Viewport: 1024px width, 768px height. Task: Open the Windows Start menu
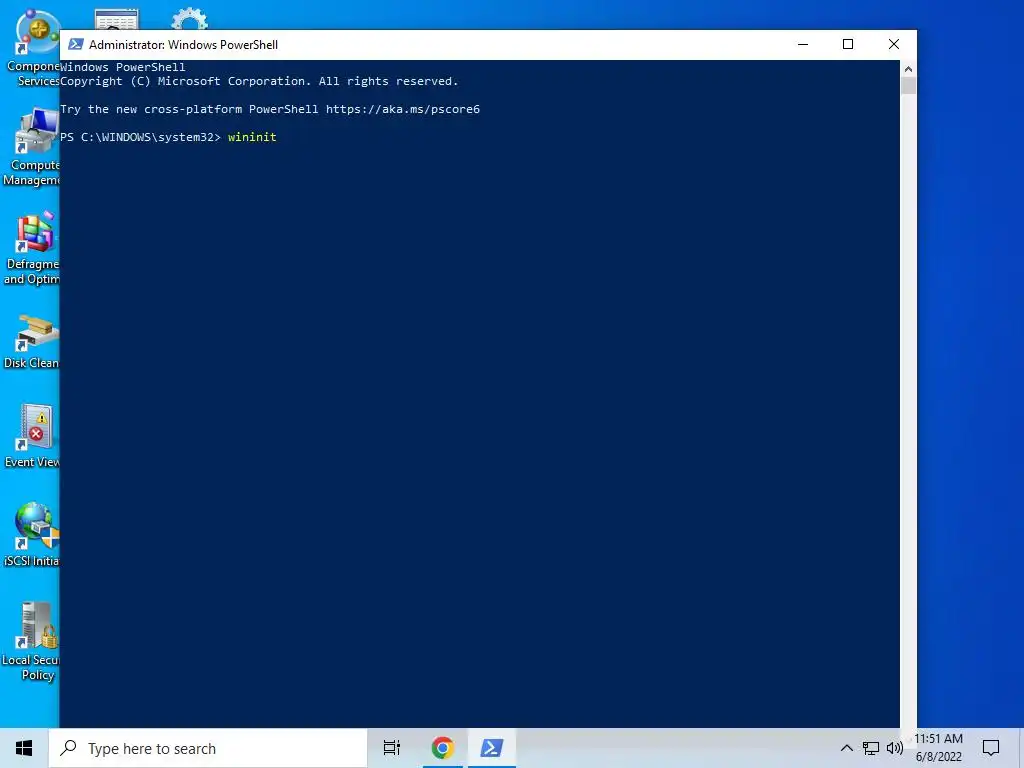[x=24, y=748]
